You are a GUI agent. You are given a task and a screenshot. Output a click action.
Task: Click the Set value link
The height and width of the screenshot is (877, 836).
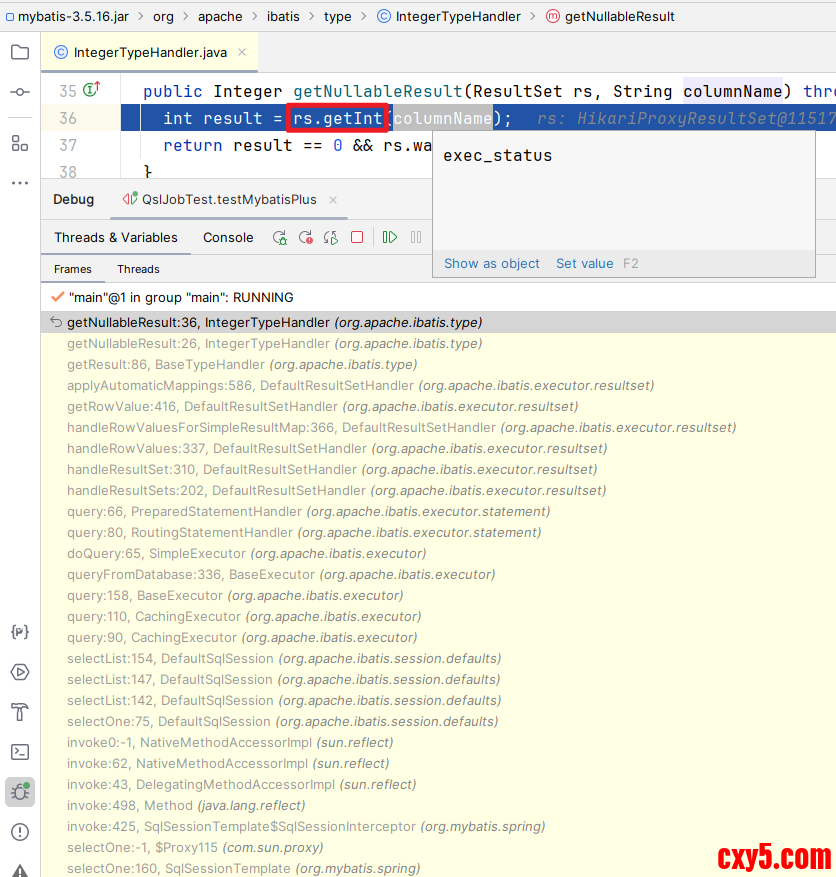pyautogui.click(x=584, y=264)
